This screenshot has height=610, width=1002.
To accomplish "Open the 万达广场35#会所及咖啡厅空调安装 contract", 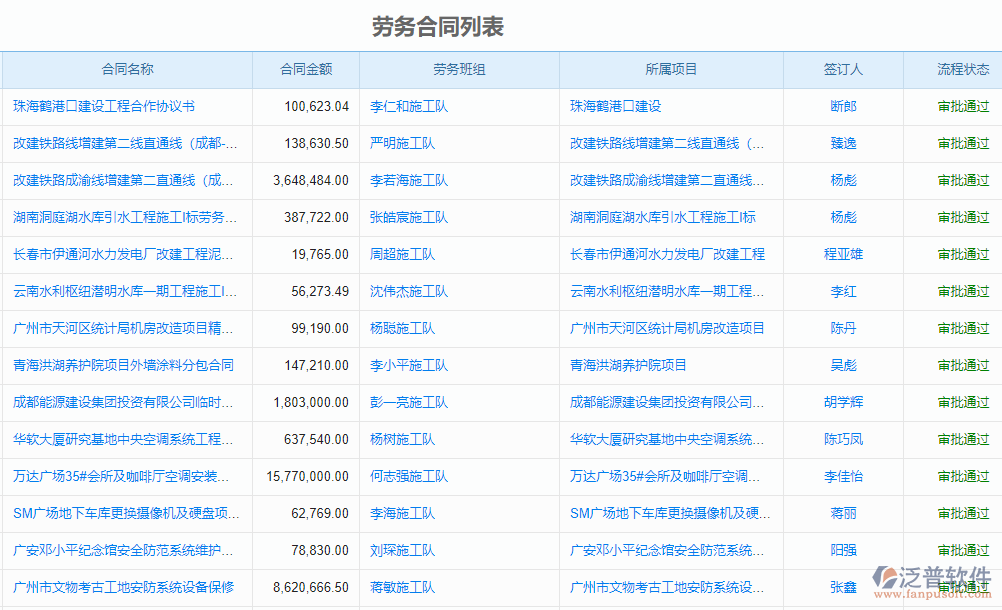I will 124,477.
